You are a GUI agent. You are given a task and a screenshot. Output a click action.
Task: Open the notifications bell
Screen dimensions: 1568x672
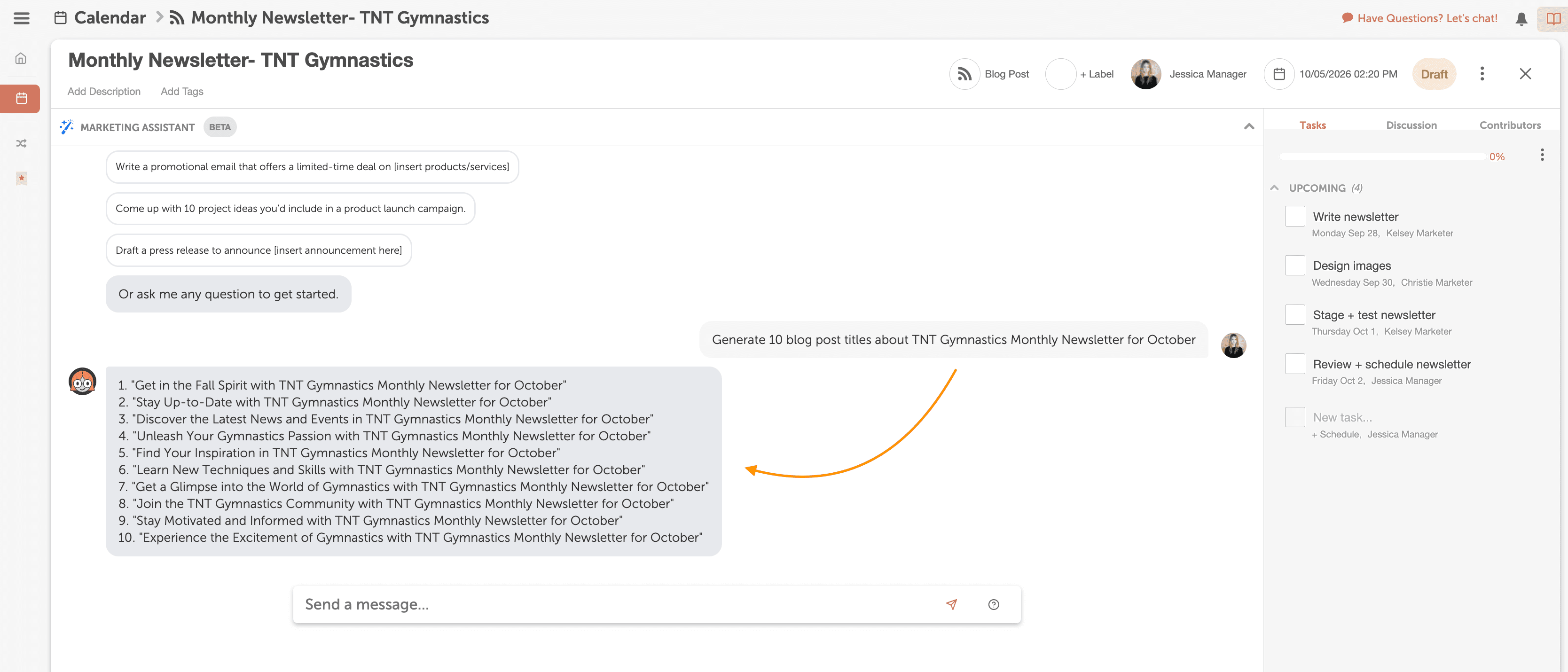coord(1521,19)
